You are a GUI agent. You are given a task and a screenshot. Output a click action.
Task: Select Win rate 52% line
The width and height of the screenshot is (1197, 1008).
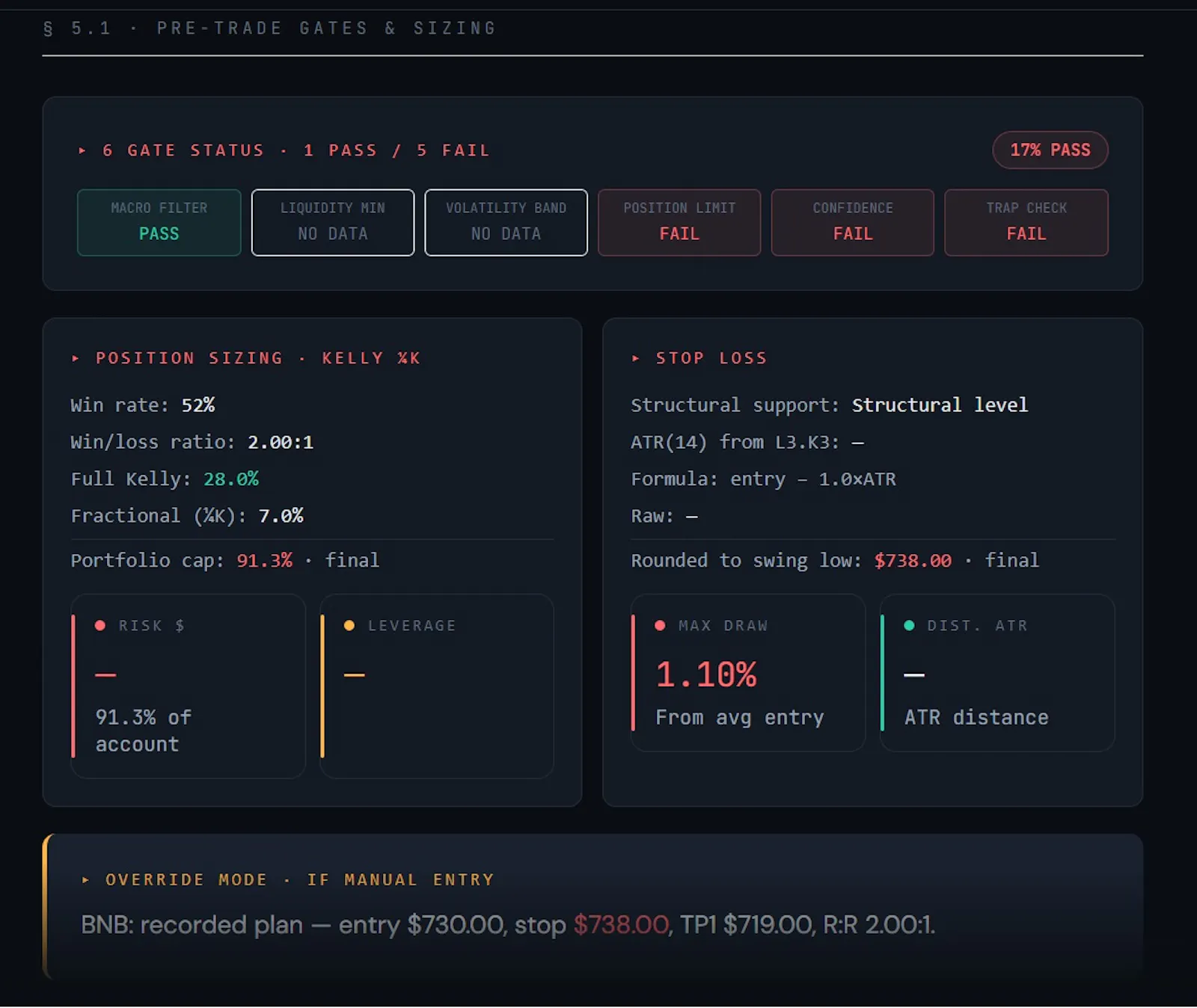[143, 405]
